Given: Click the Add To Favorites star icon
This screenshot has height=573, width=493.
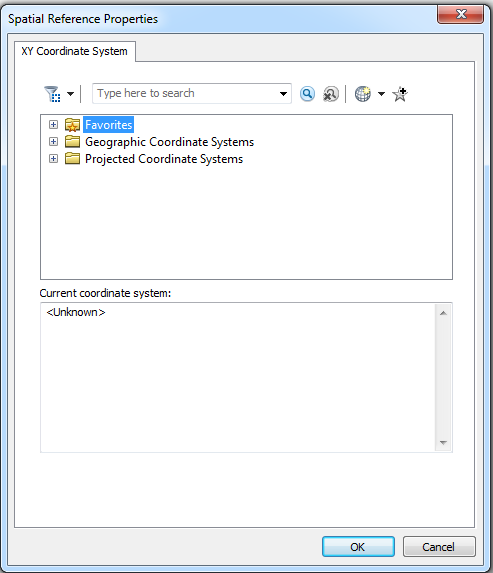Looking at the screenshot, I should [x=400, y=94].
